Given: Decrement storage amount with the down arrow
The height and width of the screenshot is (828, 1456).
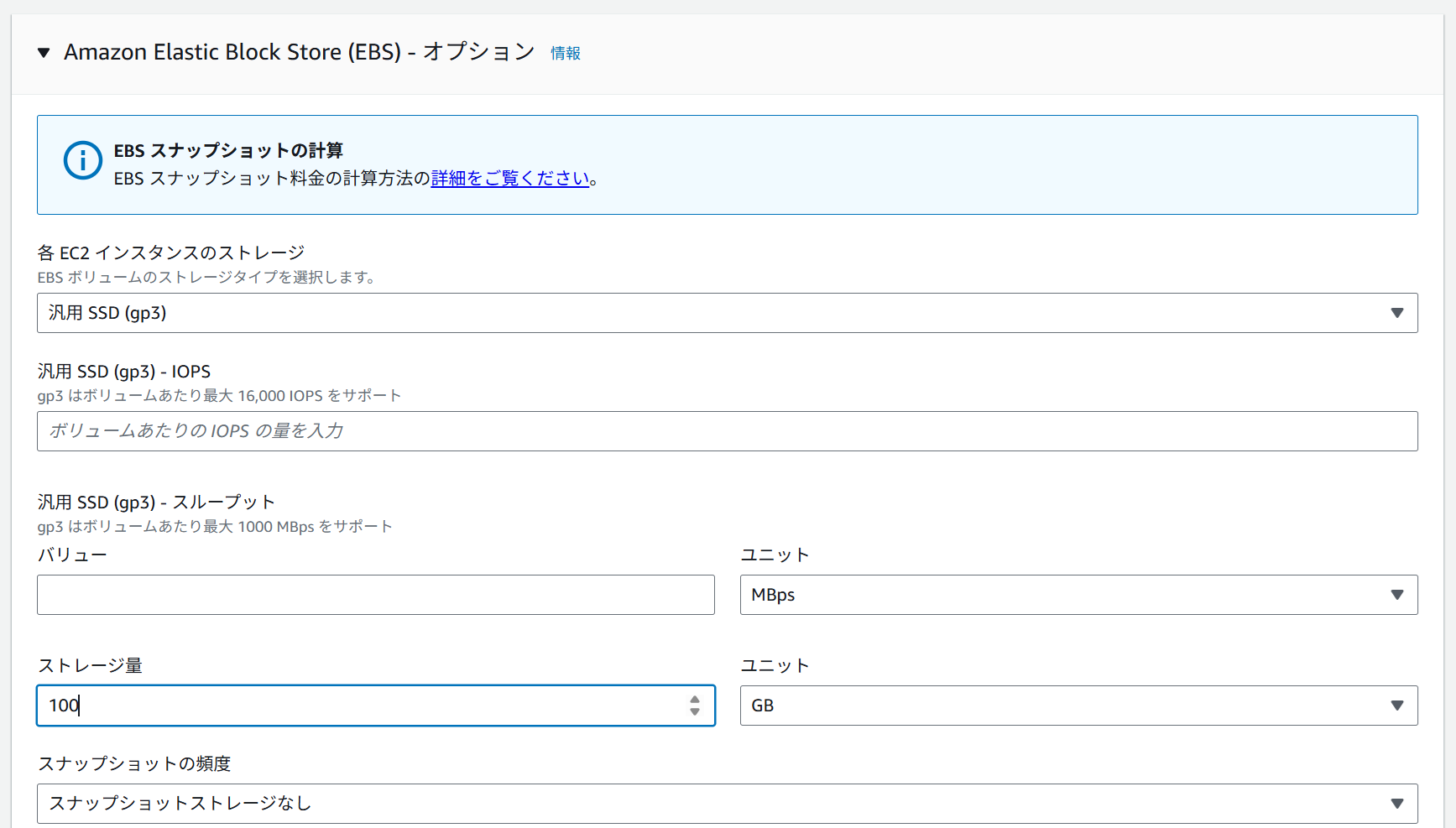Looking at the screenshot, I should point(695,711).
